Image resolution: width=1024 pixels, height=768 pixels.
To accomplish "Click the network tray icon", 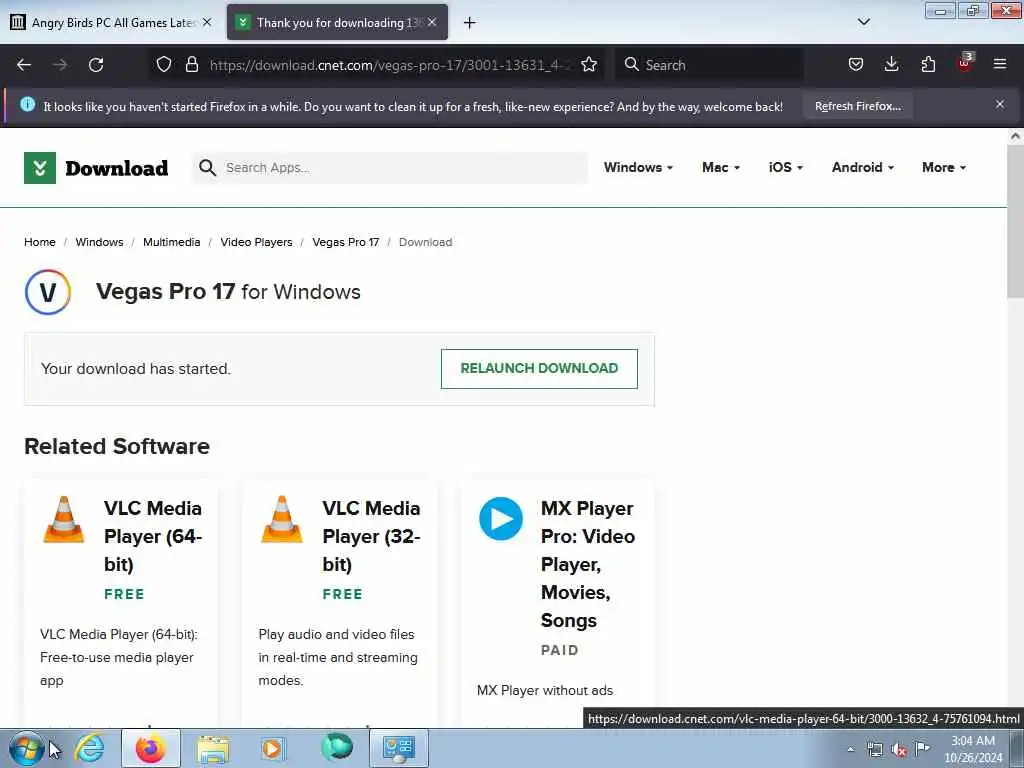I will coord(874,749).
